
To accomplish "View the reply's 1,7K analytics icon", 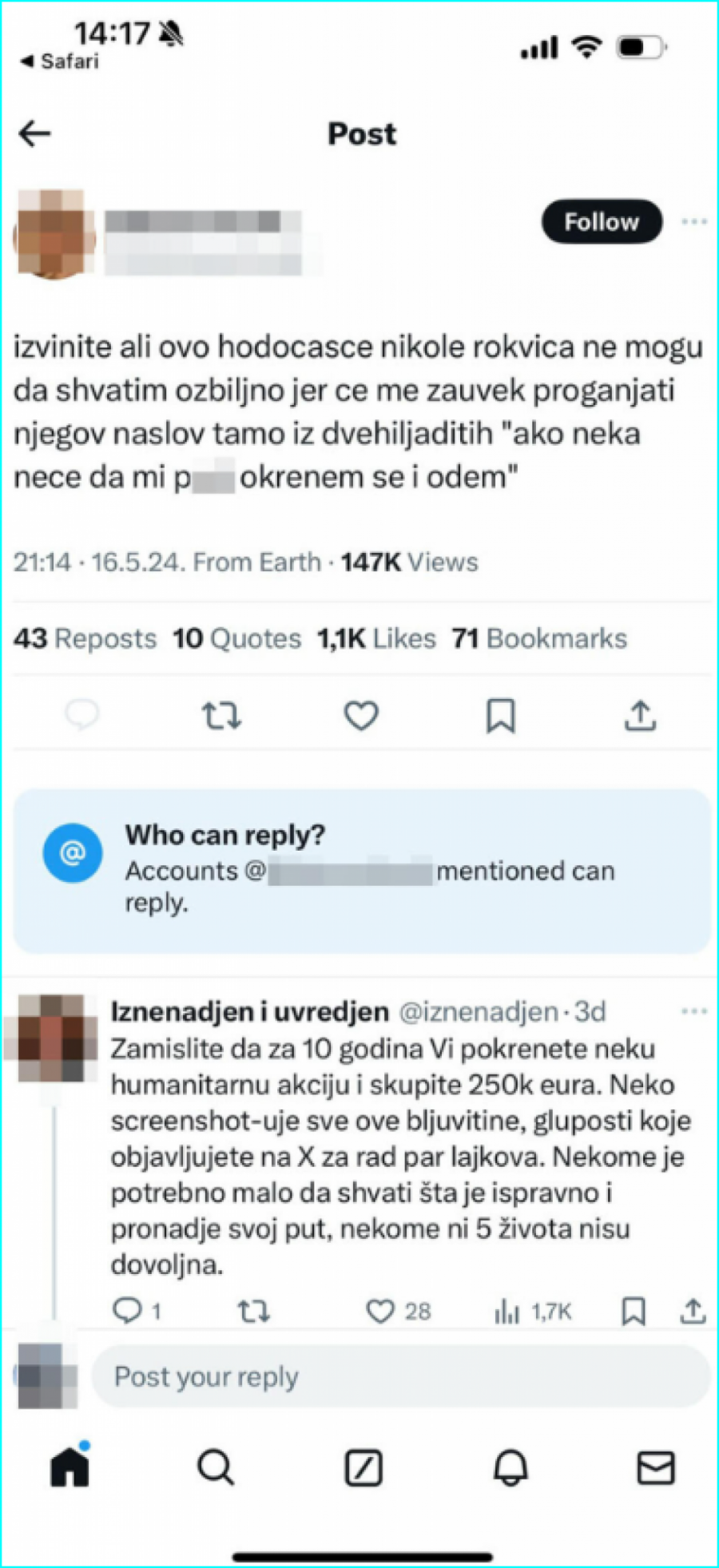I will point(507,1311).
